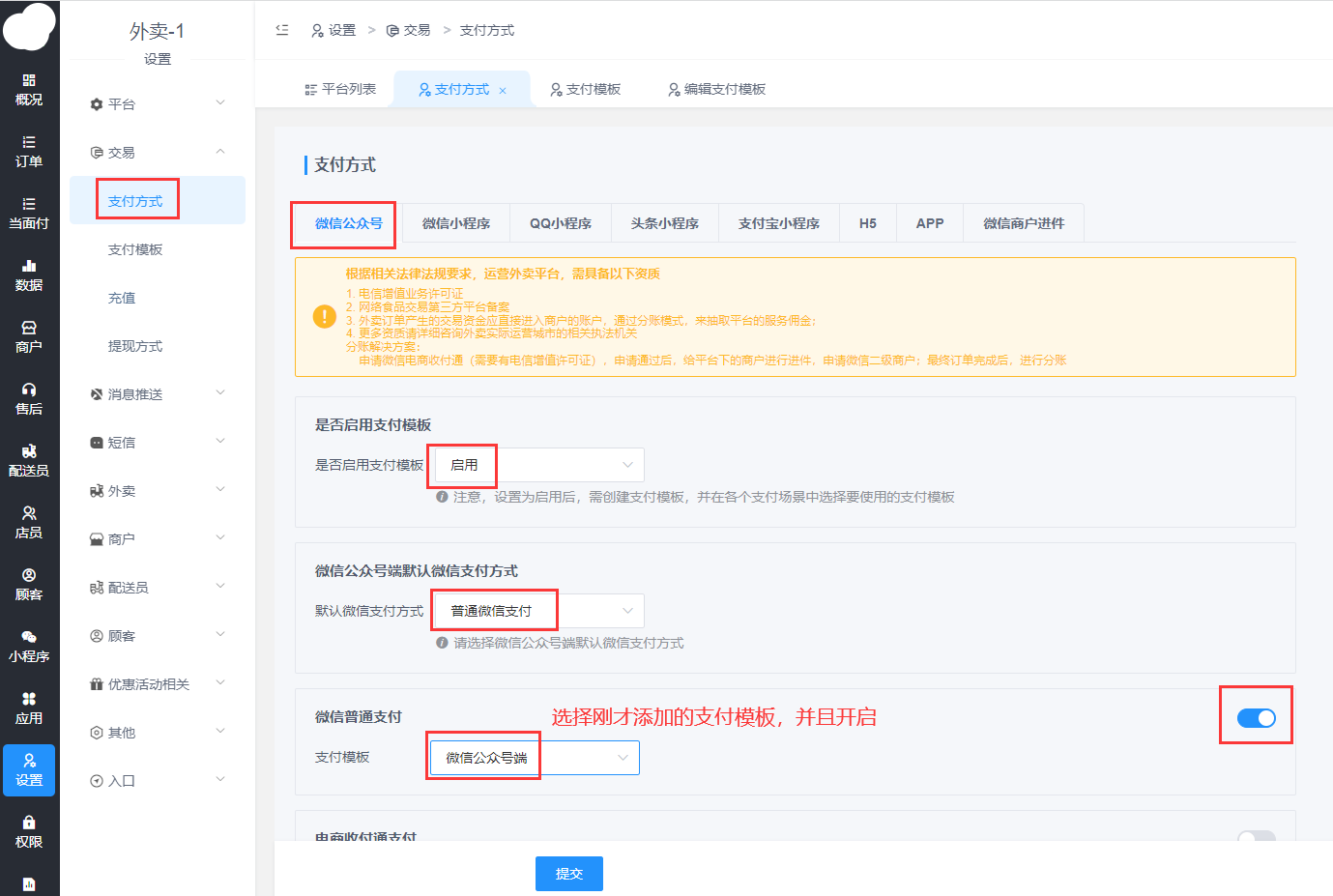Close the 支付方式 tab with the x
This screenshot has height=896, width=1333.
pyautogui.click(x=503, y=90)
